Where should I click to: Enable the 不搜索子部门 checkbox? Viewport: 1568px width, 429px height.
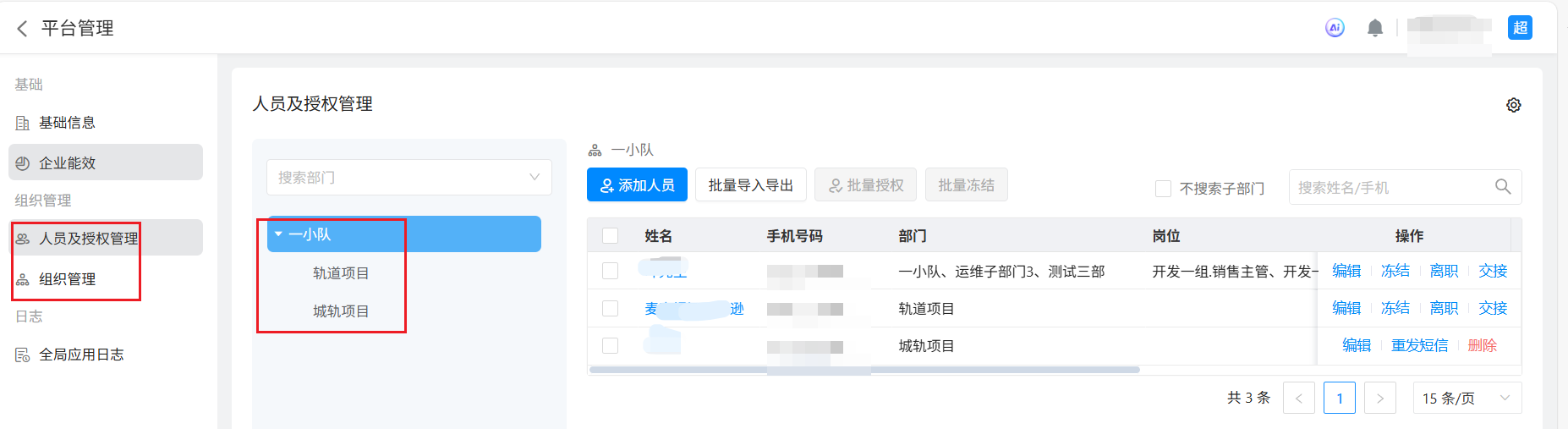(1163, 188)
